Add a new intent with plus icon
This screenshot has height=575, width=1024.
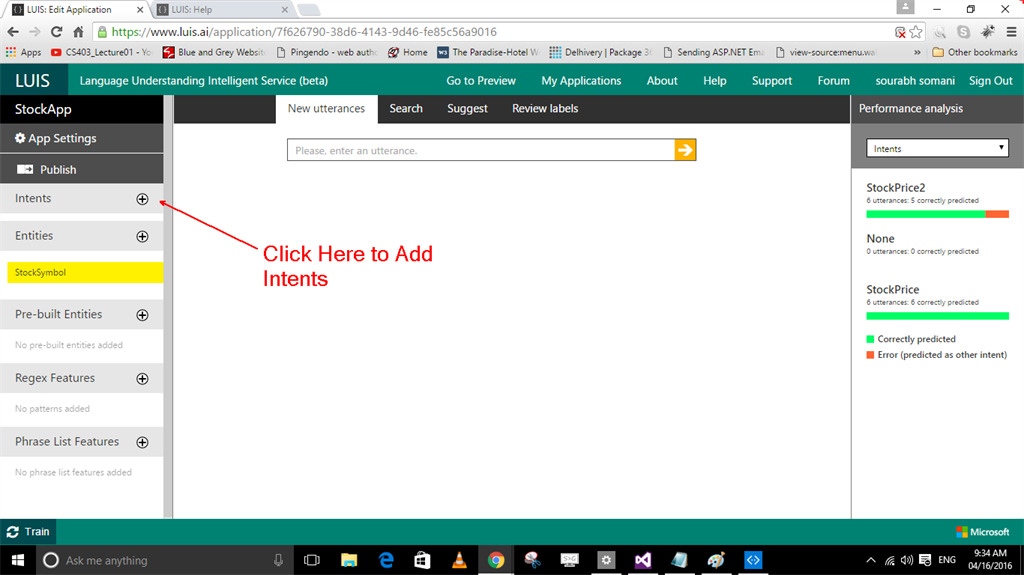point(142,199)
